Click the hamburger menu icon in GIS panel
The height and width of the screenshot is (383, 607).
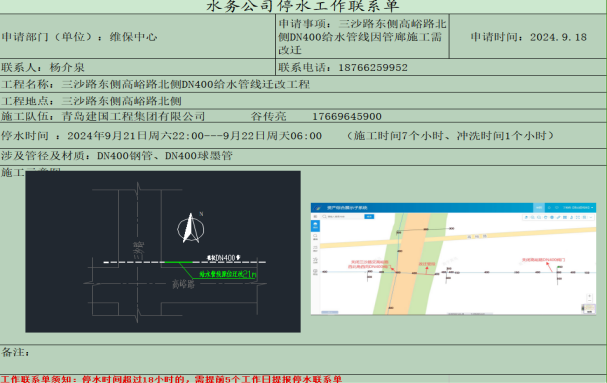point(316,216)
